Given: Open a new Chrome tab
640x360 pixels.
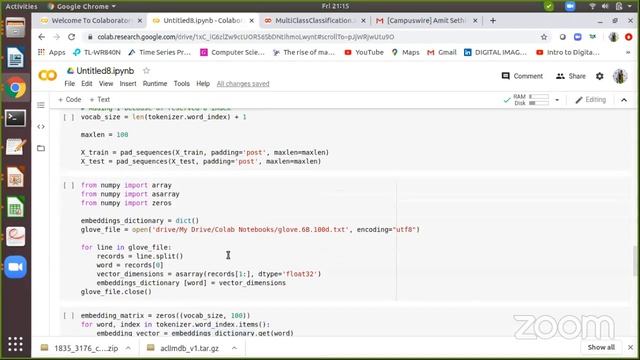Looking at the screenshot, I should point(493,20).
